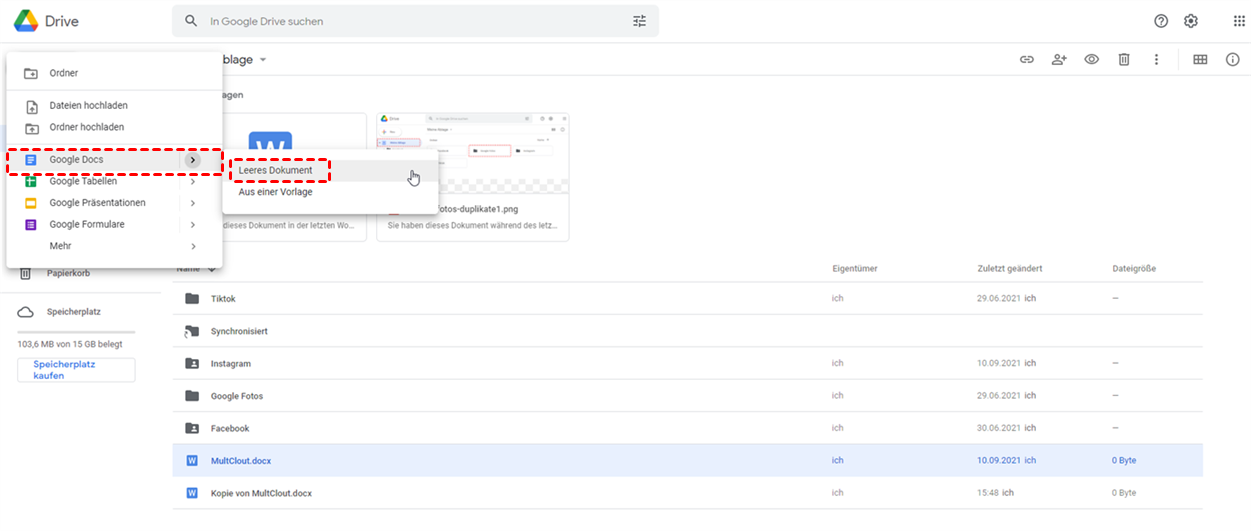
Task: Expand Google Präsentationen submenu arrow
Action: pyautogui.click(x=193, y=203)
